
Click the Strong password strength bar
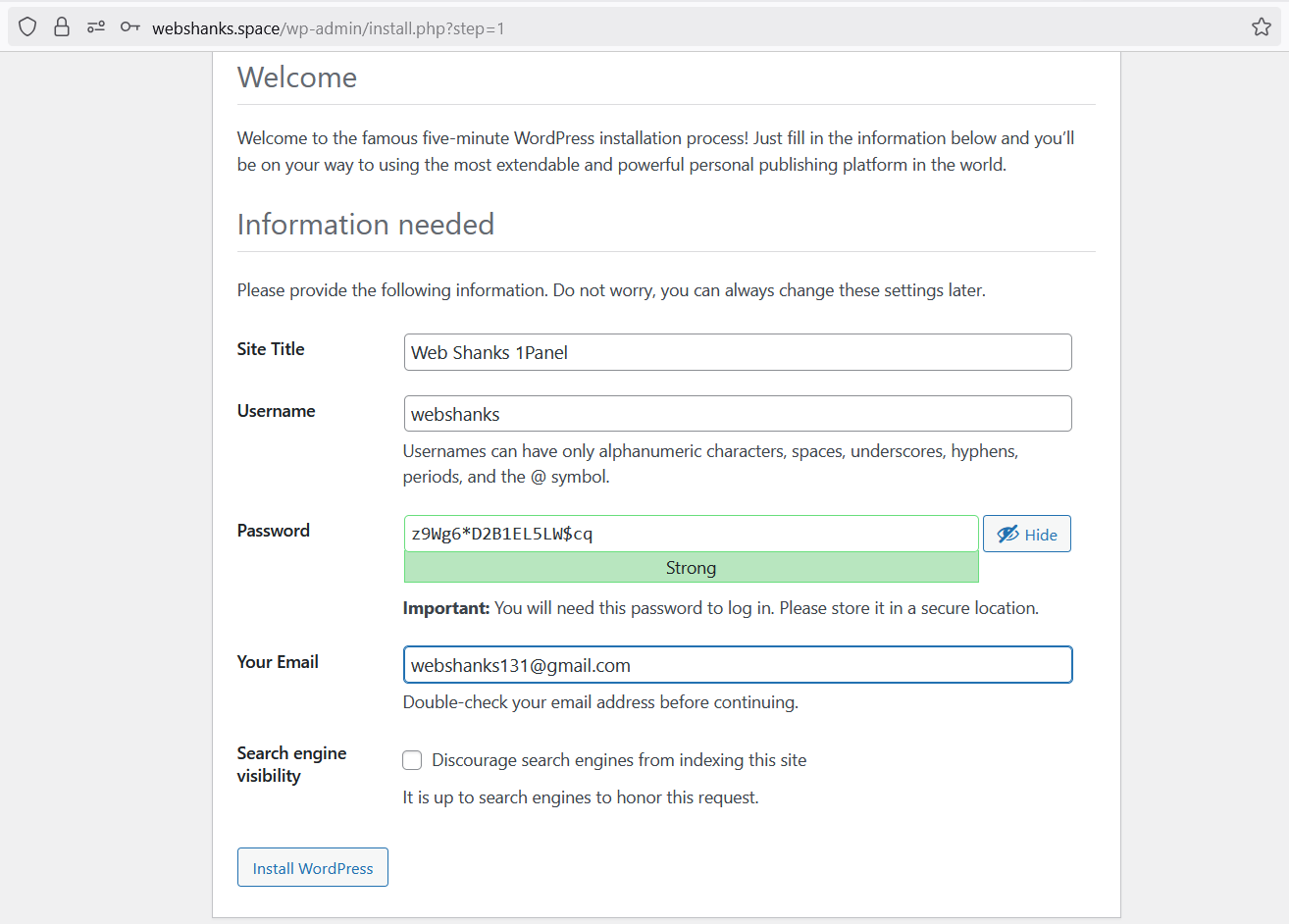(x=692, y=568)
